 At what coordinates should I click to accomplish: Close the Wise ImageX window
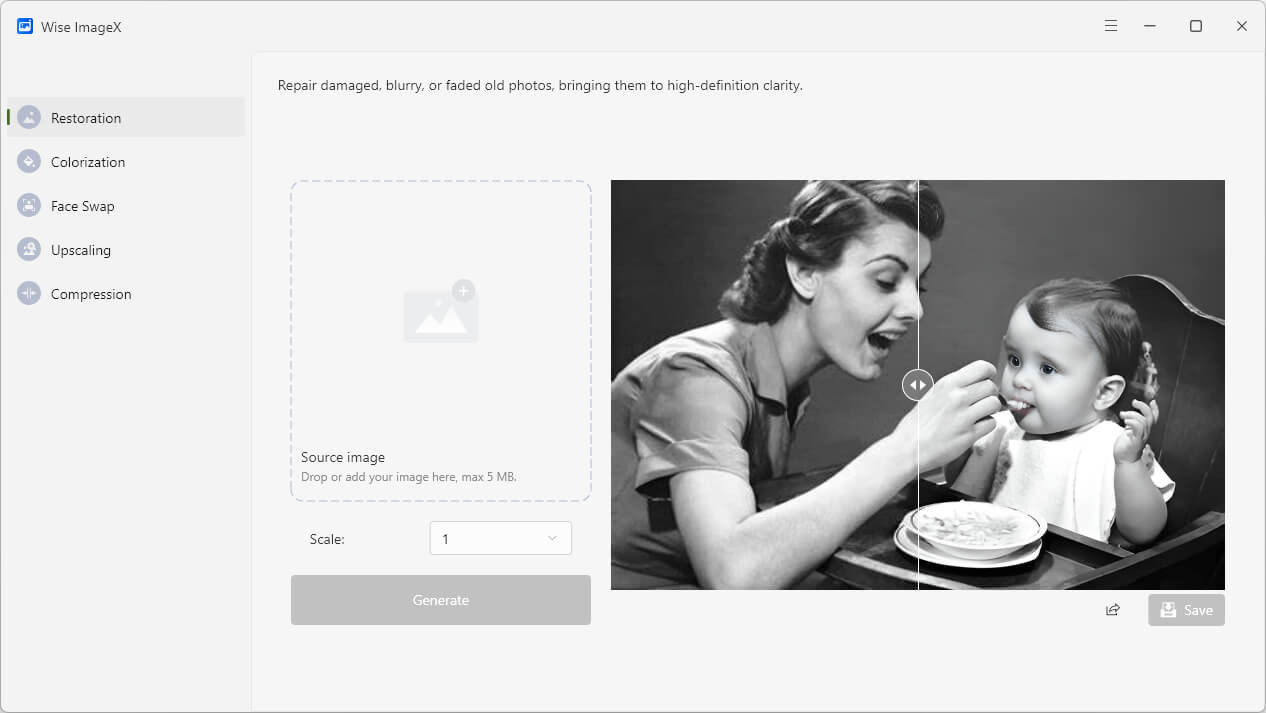tap(1242, 26)
